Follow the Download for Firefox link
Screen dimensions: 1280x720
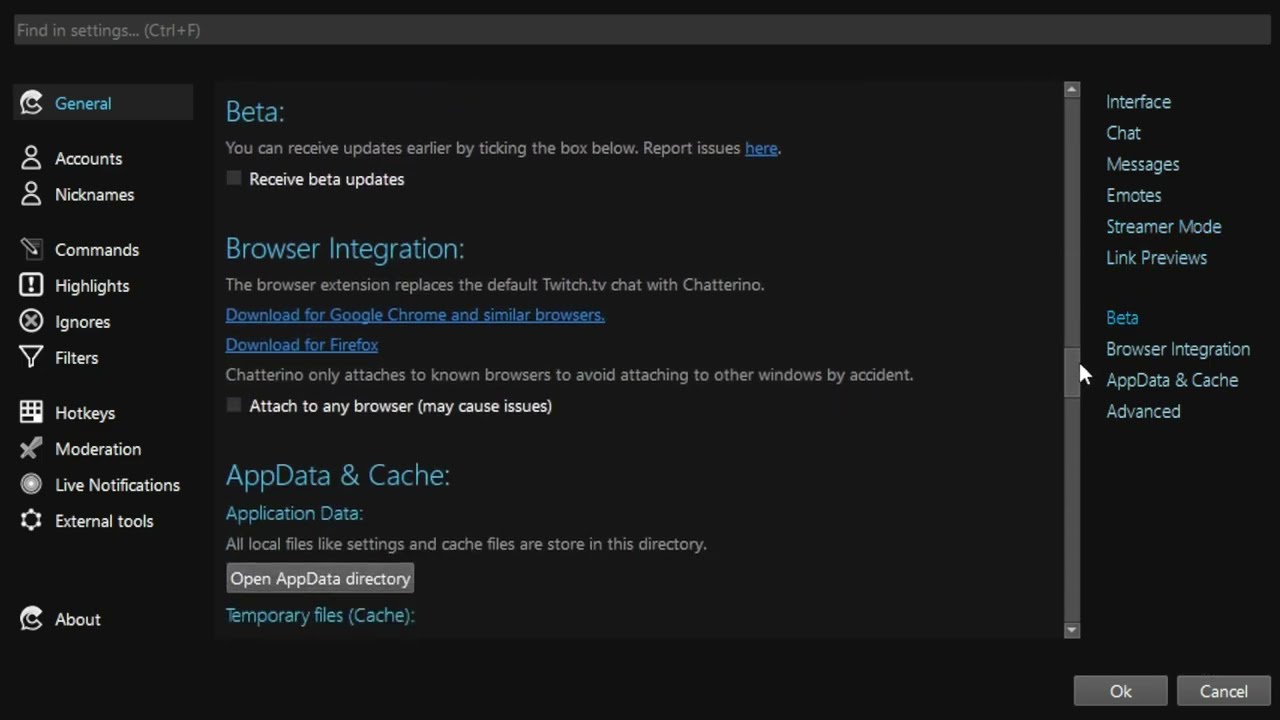pyautogui.click(x=302, y=344)
